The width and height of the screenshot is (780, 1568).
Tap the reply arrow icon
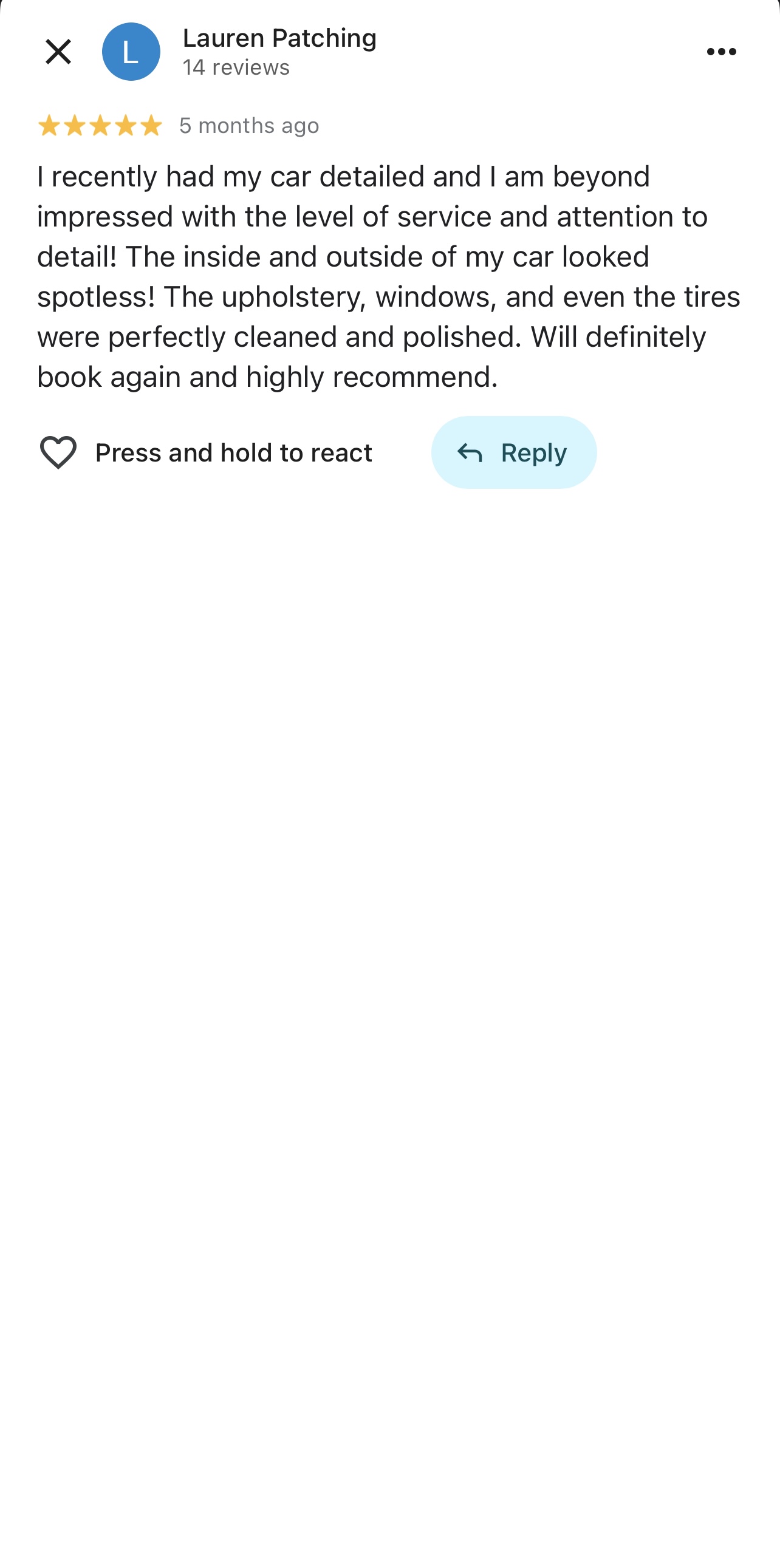point(470,453)
